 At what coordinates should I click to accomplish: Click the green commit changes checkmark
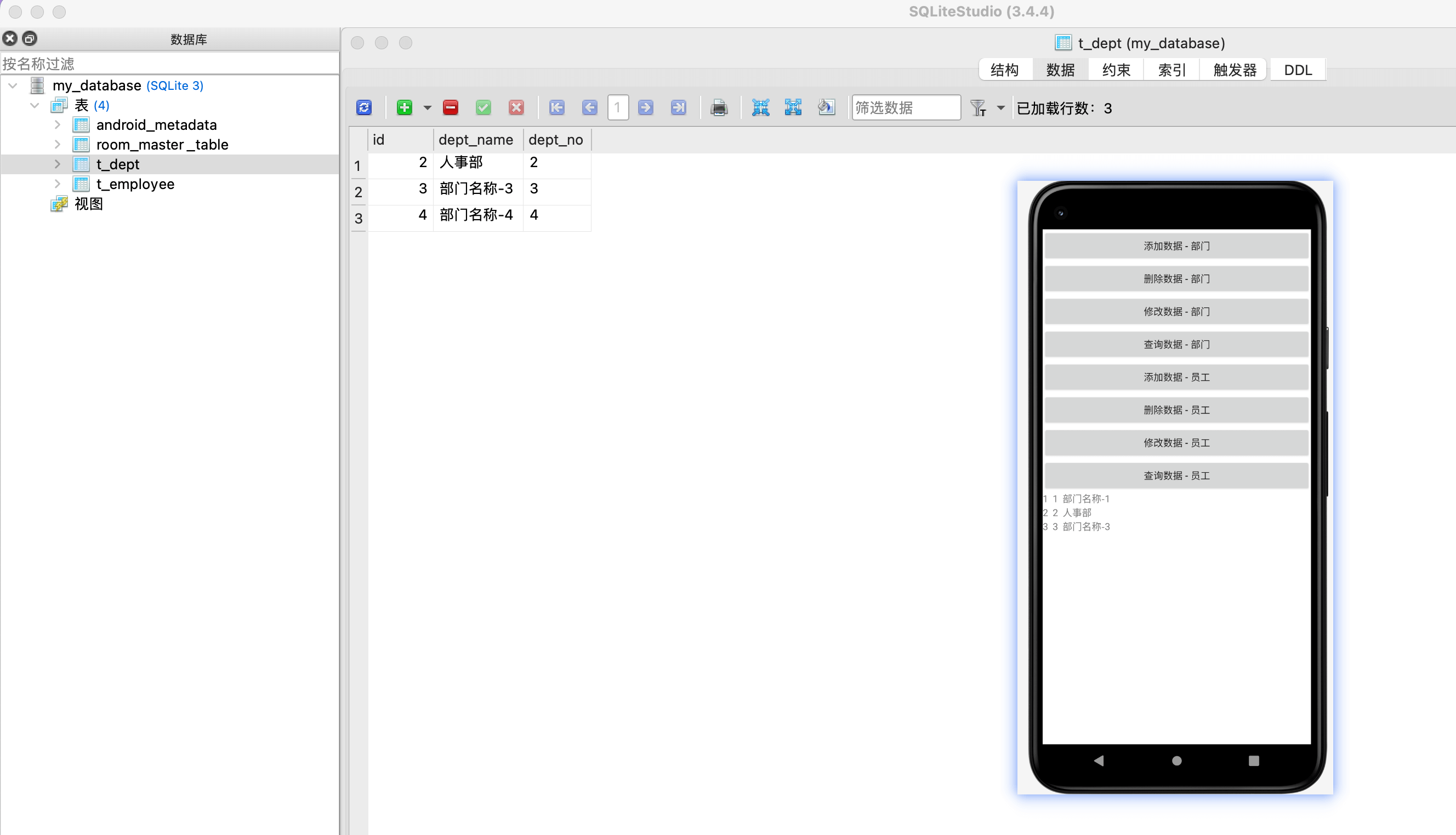point(484,107)
